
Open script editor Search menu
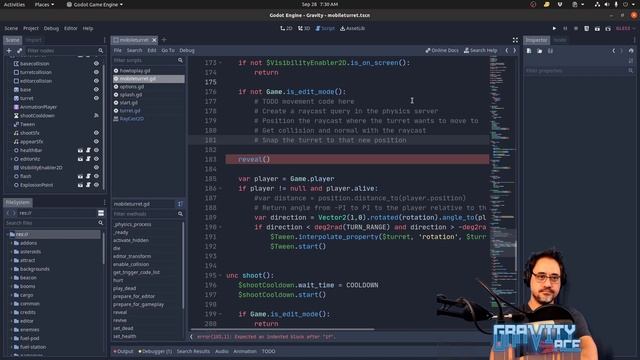click(x=134, y=51)
